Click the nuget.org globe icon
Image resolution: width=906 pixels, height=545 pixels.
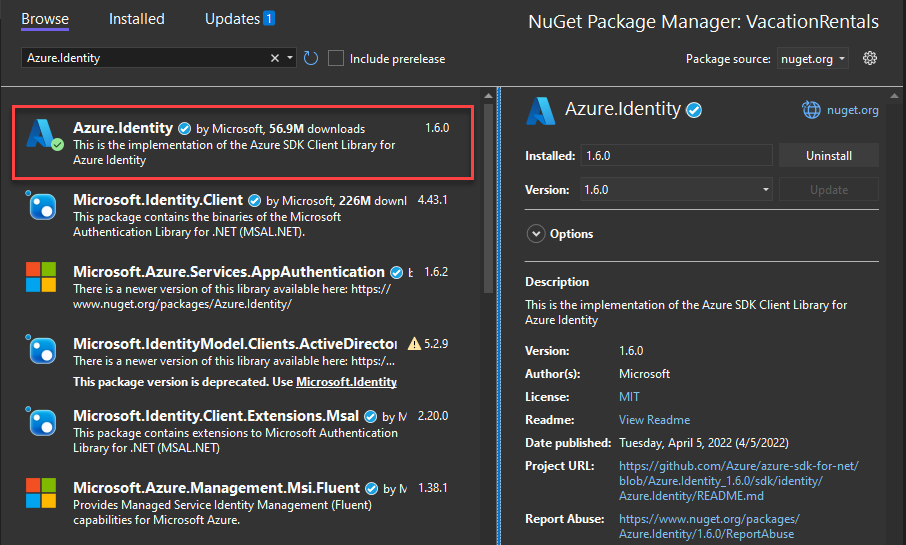(x=812, y=110)
